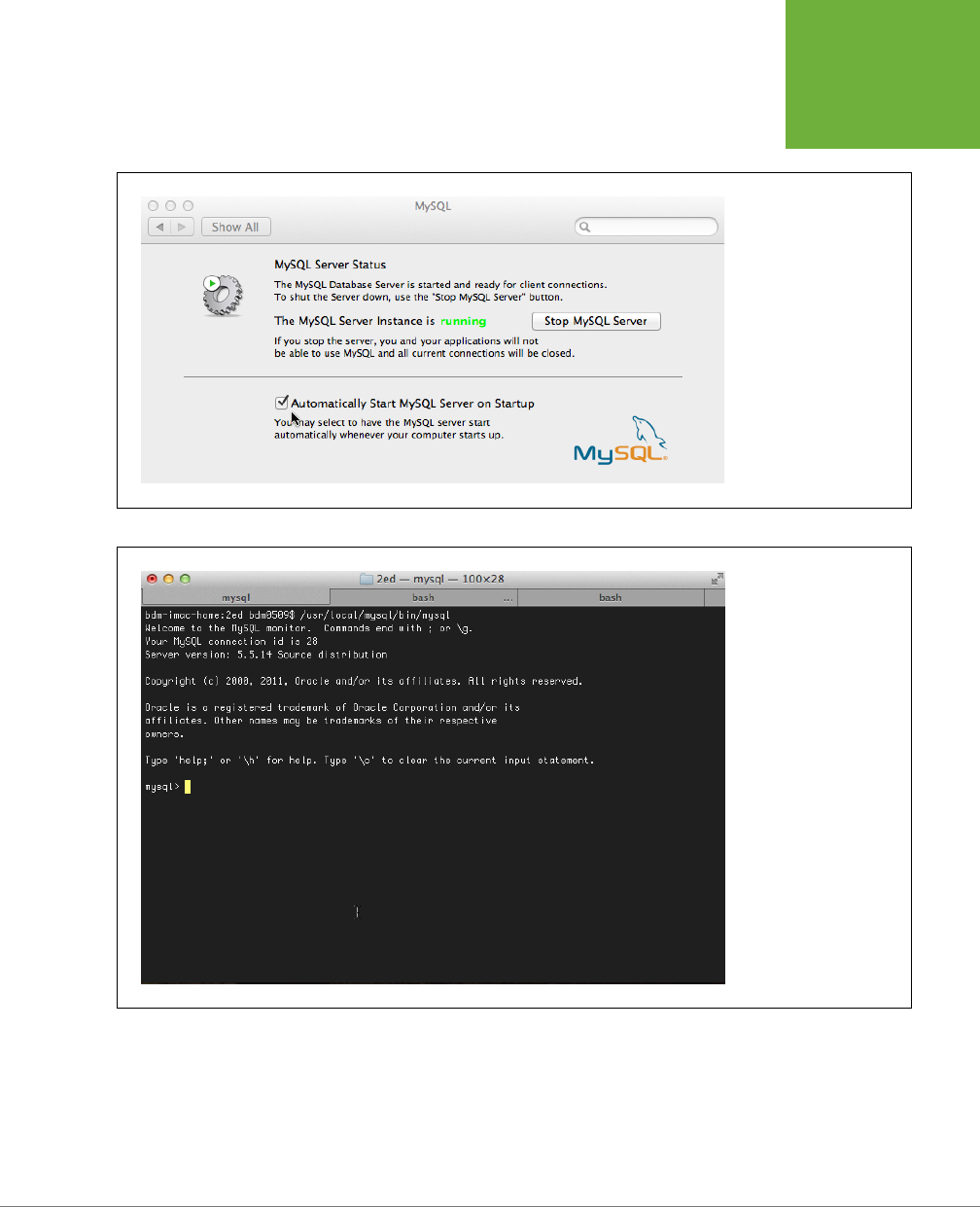Toggle Automatically Start MySQL Server on Startup
This screenshot has height=1207, width=980.
point(282,402)
